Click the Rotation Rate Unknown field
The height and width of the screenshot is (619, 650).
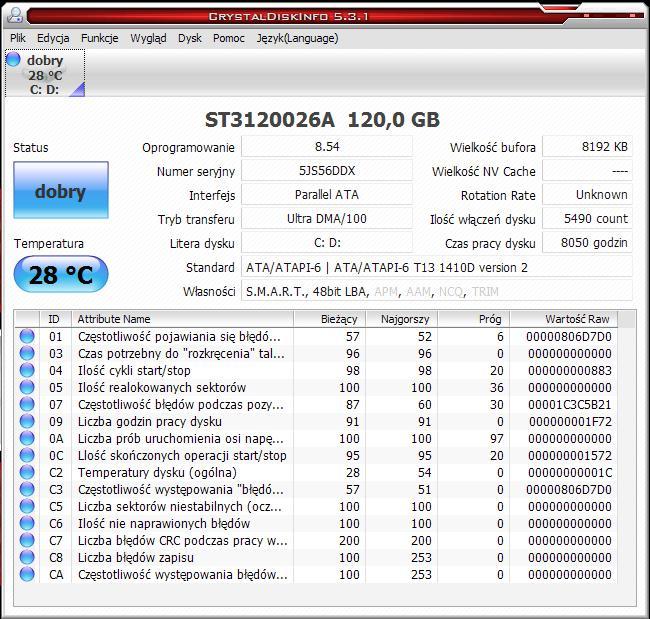click(x=587, y=194)
